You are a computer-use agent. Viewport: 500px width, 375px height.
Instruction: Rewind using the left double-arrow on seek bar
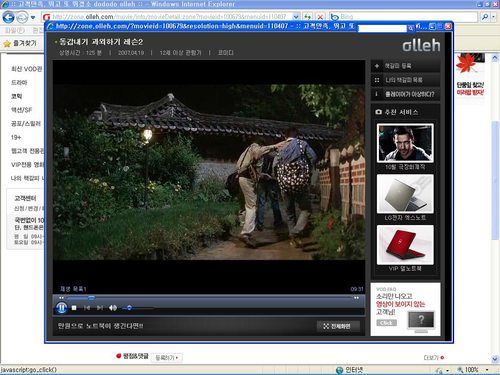[61, 298]
